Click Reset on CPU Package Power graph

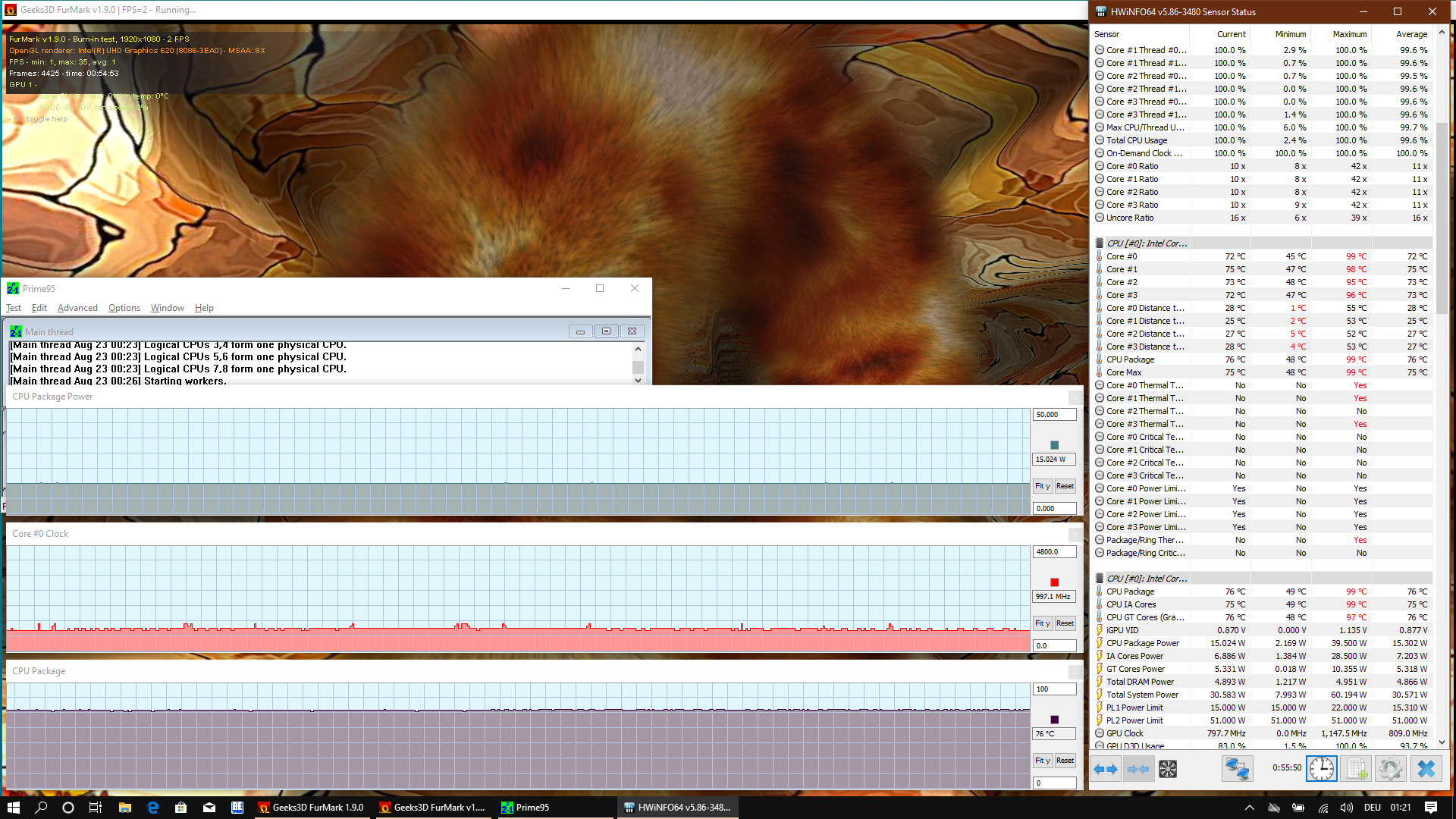click(x=1065, y=486)
